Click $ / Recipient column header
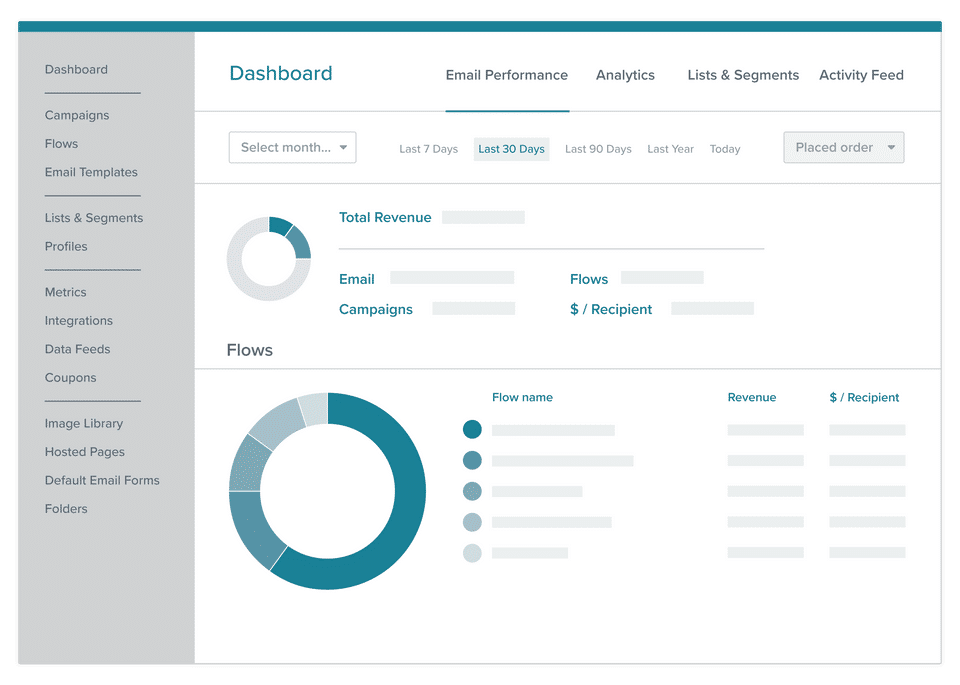Viewport: 960px width, 685px height. coord(864,397)
